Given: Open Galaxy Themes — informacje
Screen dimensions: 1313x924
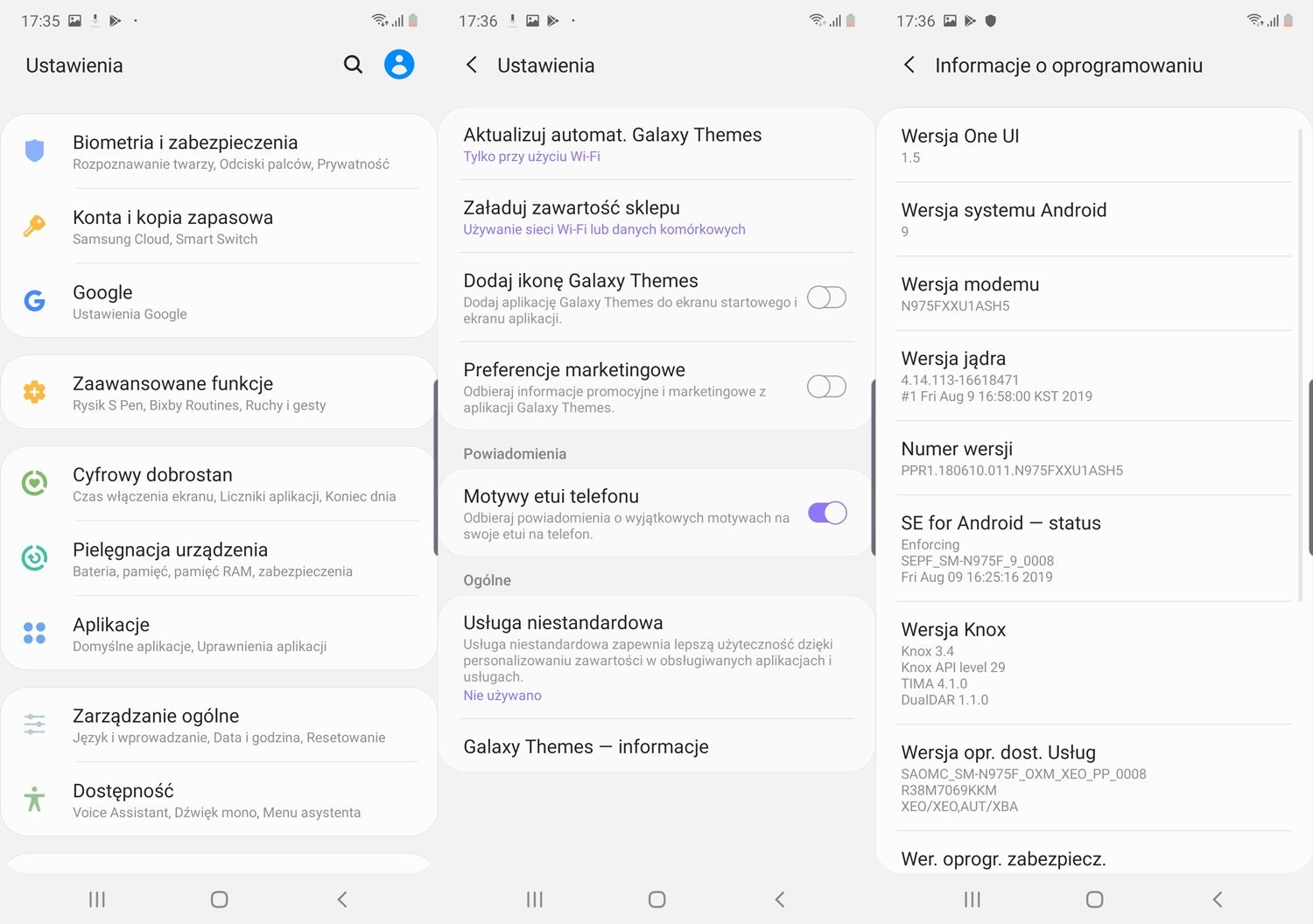Looking at the screenshot, I should coord(656,746).
